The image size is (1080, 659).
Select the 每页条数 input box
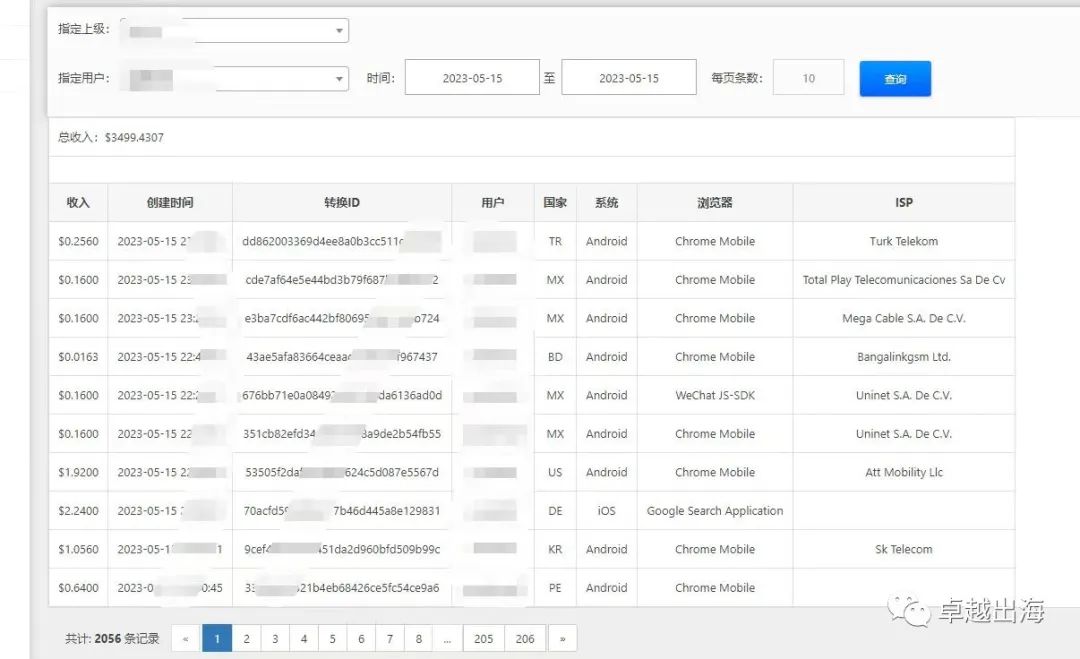pyautogui.click(x=808, y=78)
